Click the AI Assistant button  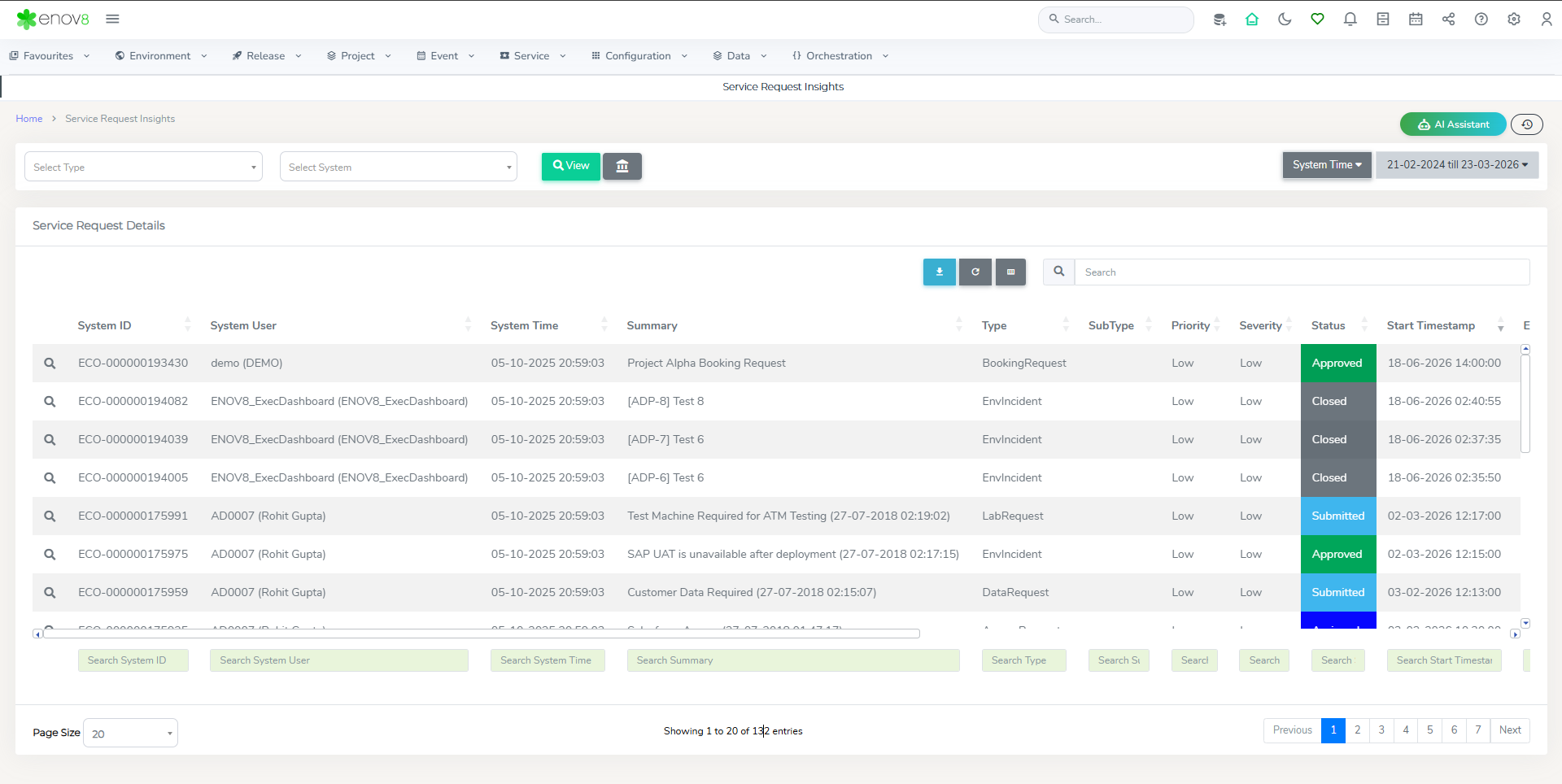(x=1453, y=124)
